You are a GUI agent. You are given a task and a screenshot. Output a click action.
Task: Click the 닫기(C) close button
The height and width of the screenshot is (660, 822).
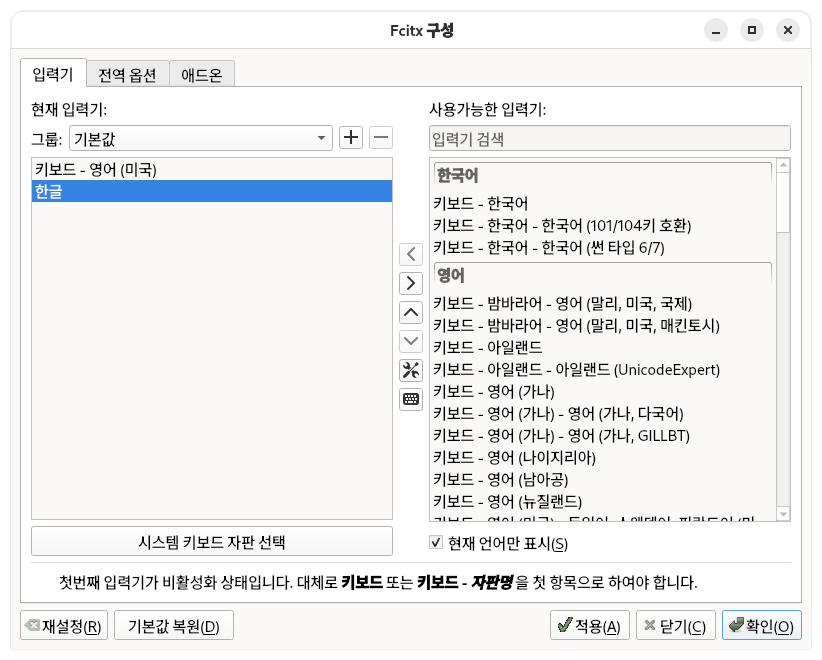coord(676,625)
